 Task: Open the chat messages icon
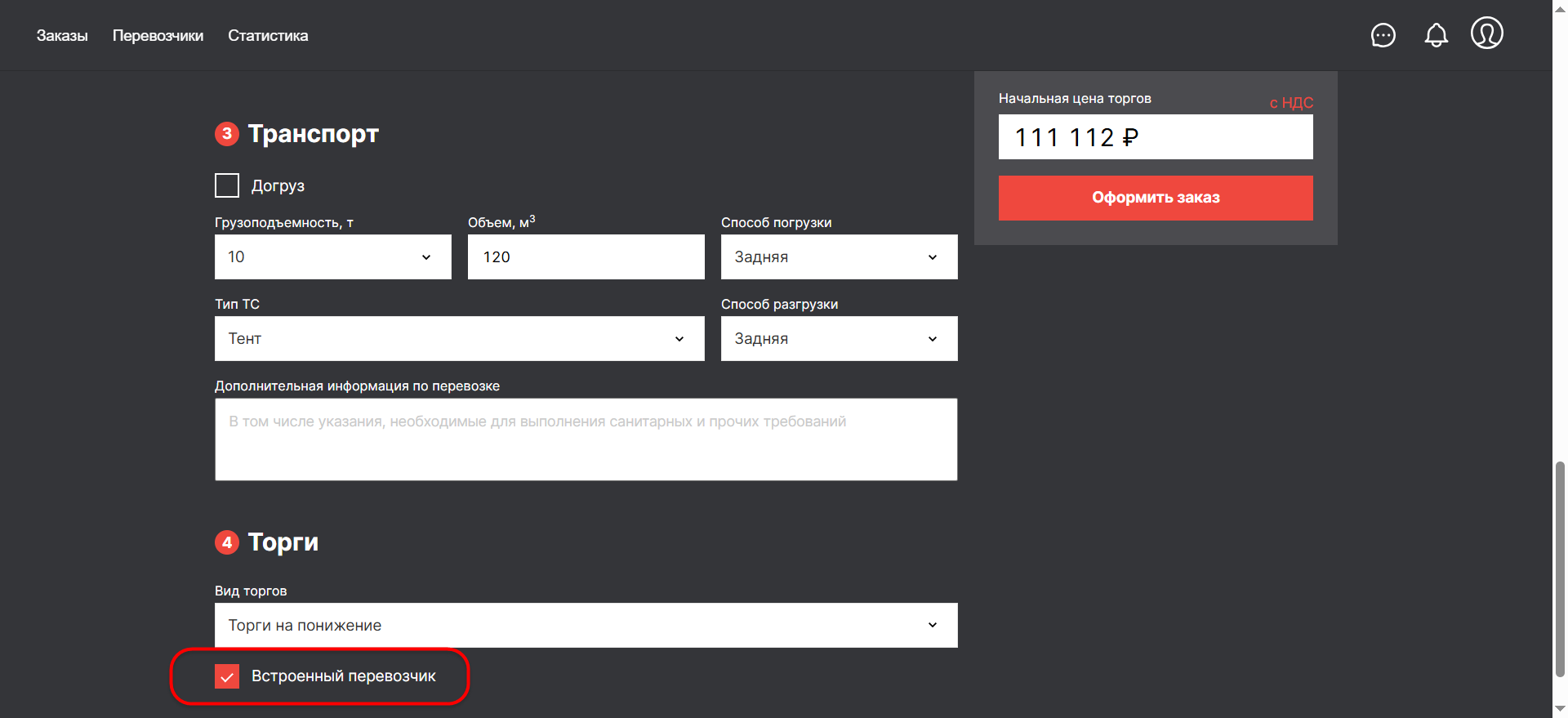coord(1383,35)
